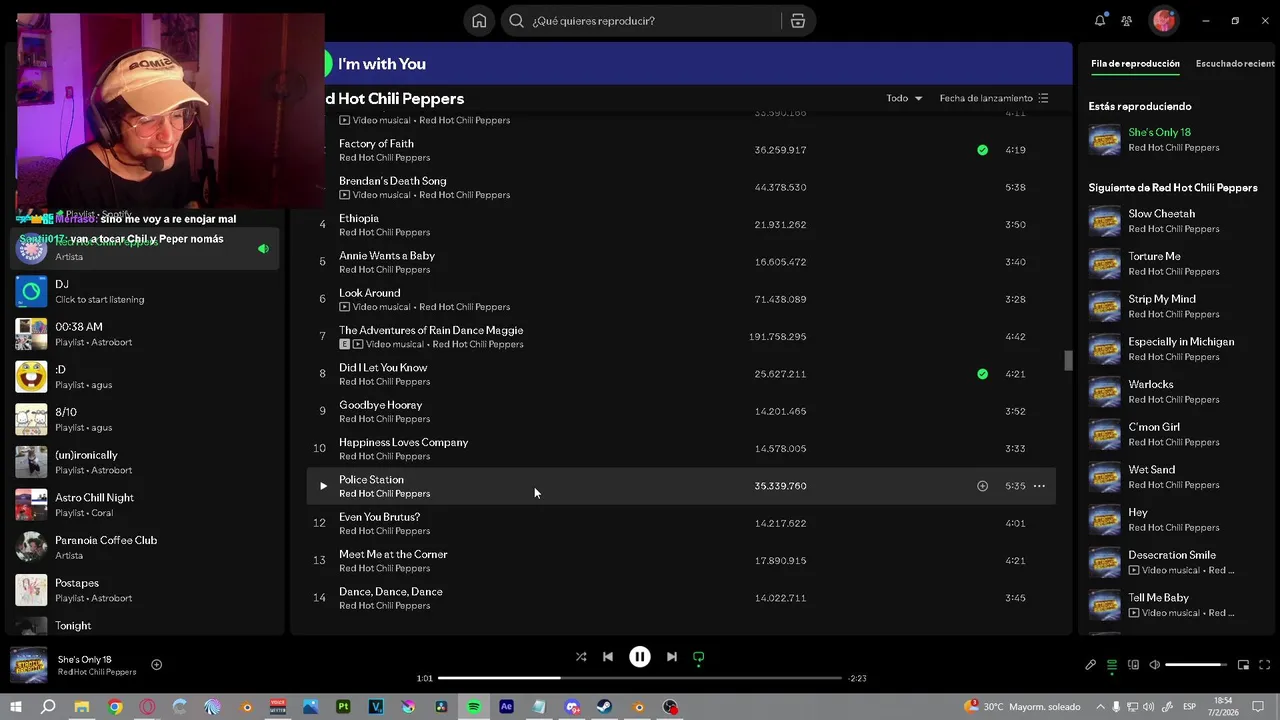
Task: Open connect to a device icon
Action: coord(1133,665)
